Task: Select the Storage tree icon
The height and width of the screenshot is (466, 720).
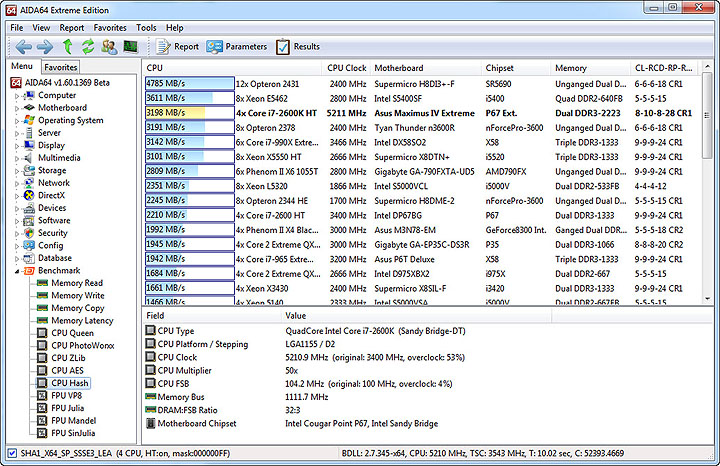Action: coord(29,170)
